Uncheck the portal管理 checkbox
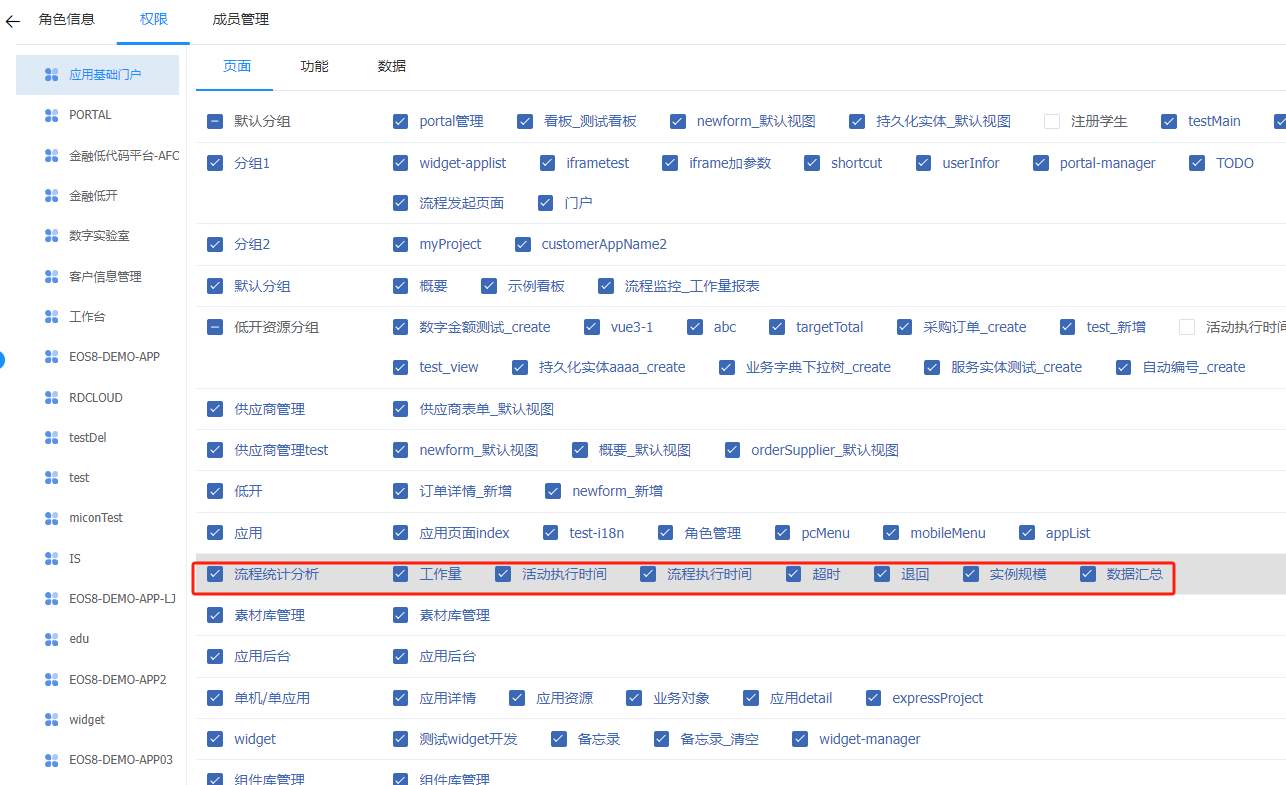 (x=401, y=121)
